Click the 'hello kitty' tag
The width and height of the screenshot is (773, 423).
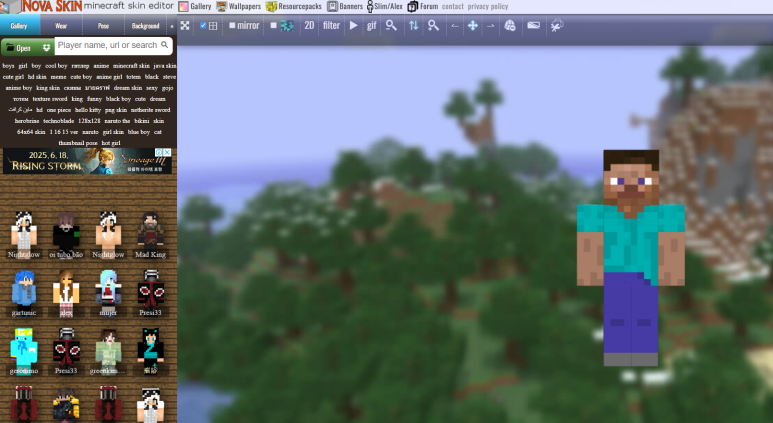pyautogui.click(x=88, y=110)
